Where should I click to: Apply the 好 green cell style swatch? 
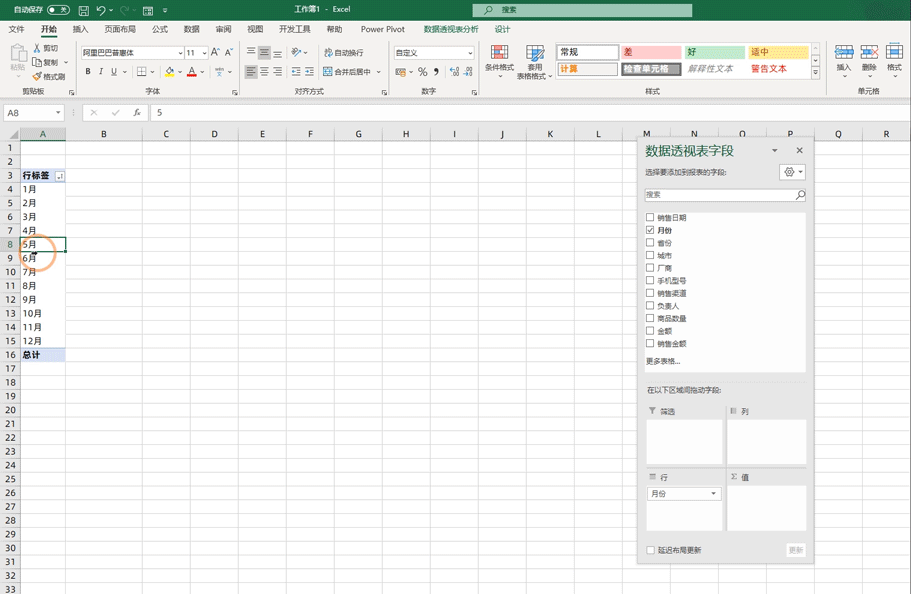pos(714,52)
